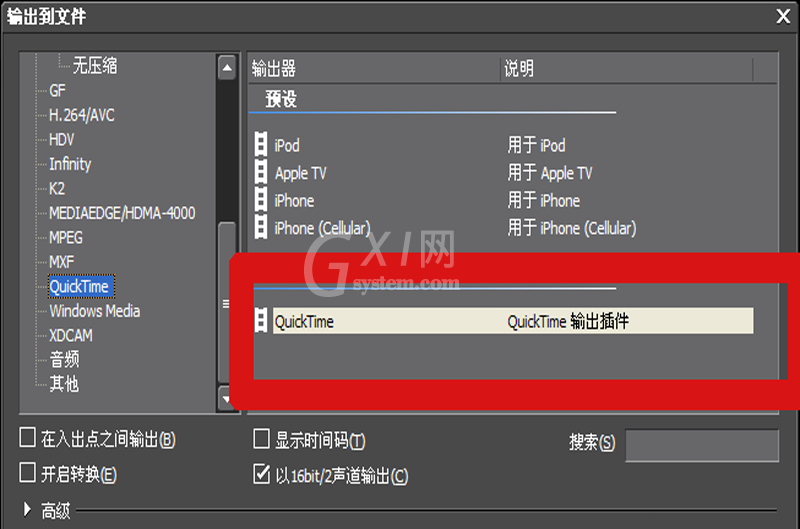
Task: Click the film icon beside the iPhone preset
Action: tap(261, 199)
